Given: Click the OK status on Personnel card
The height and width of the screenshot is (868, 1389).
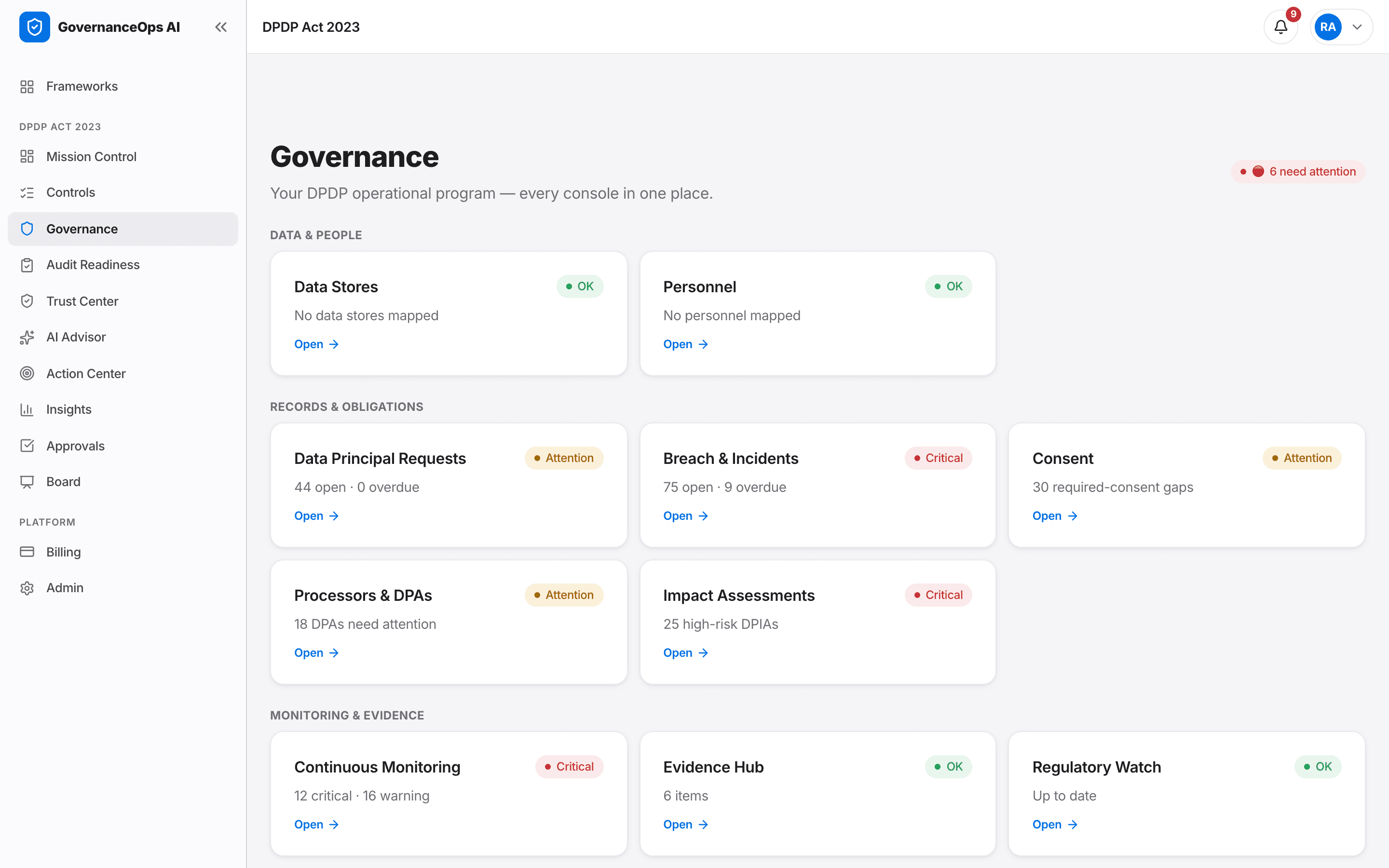Looking at the screenshot, I should click(x=948, y=286).
